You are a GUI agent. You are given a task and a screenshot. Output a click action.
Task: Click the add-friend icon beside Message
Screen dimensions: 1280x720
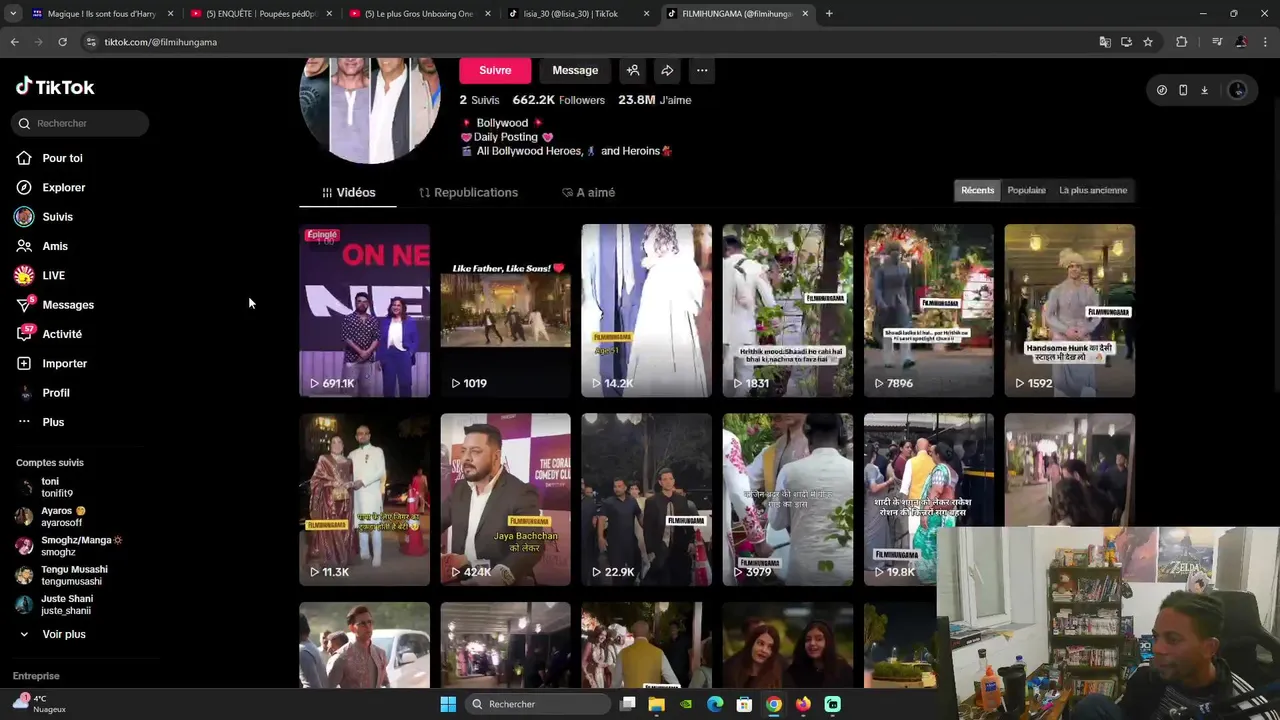coord(633,70)
